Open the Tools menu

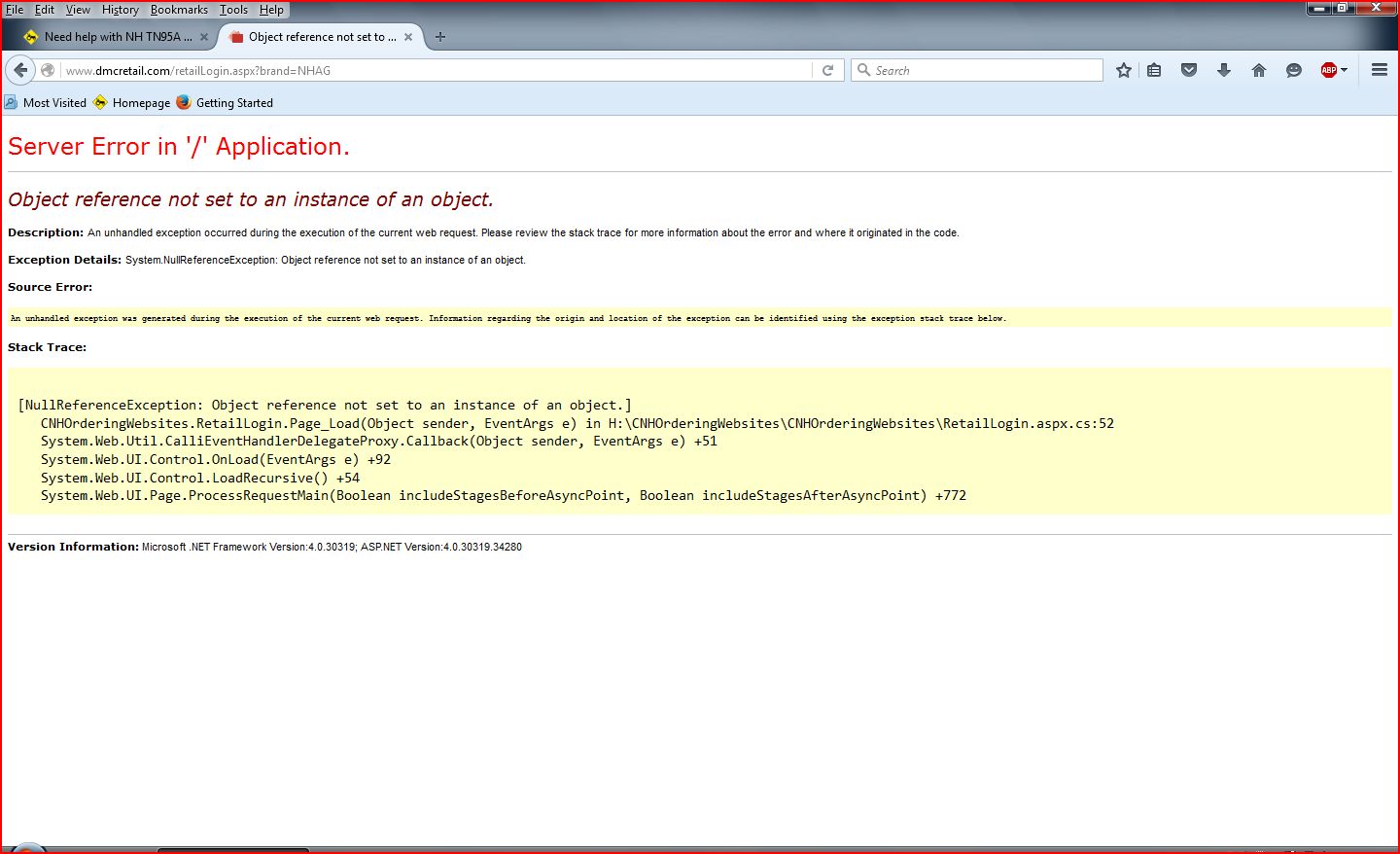pyautogui.click(x=233, y=10)
